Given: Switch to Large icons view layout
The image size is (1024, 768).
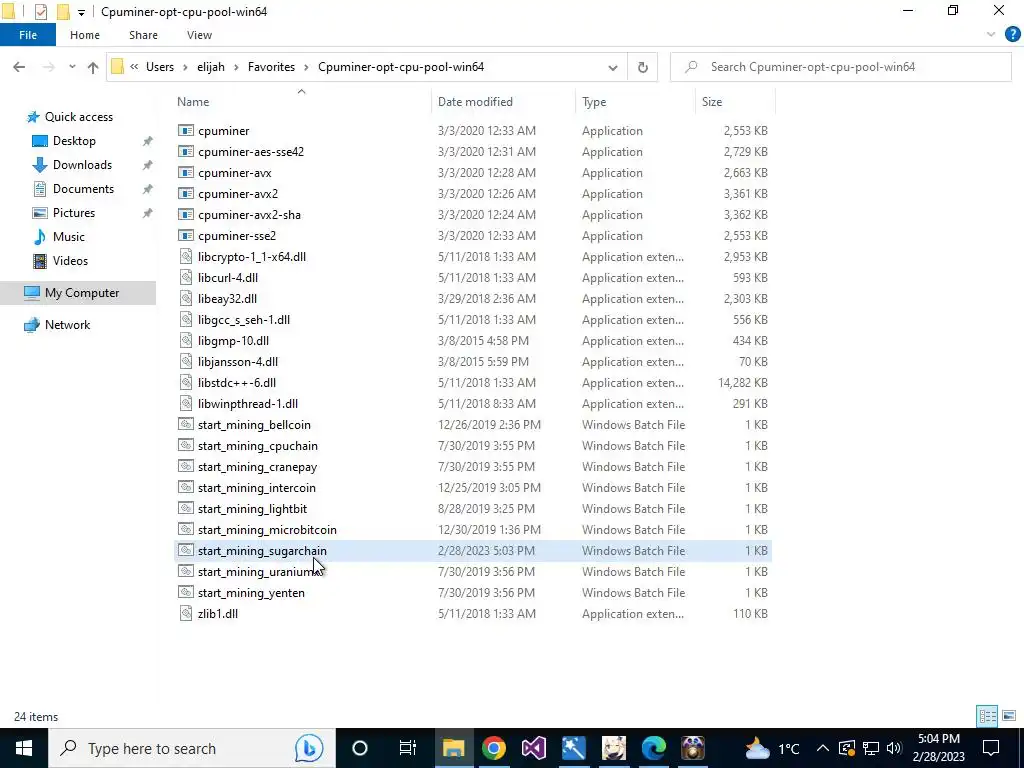Looking at the screenshot, I should point(1009,716).
